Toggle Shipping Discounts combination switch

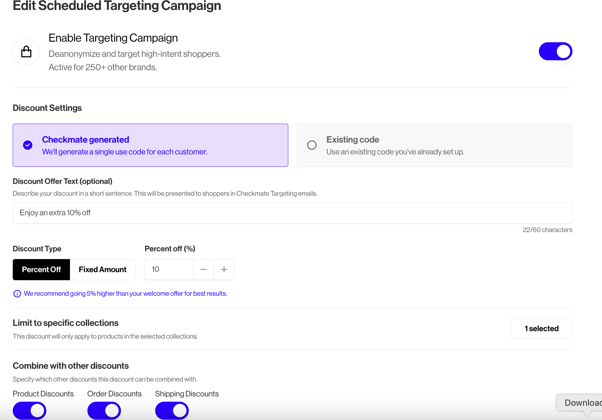172,410
